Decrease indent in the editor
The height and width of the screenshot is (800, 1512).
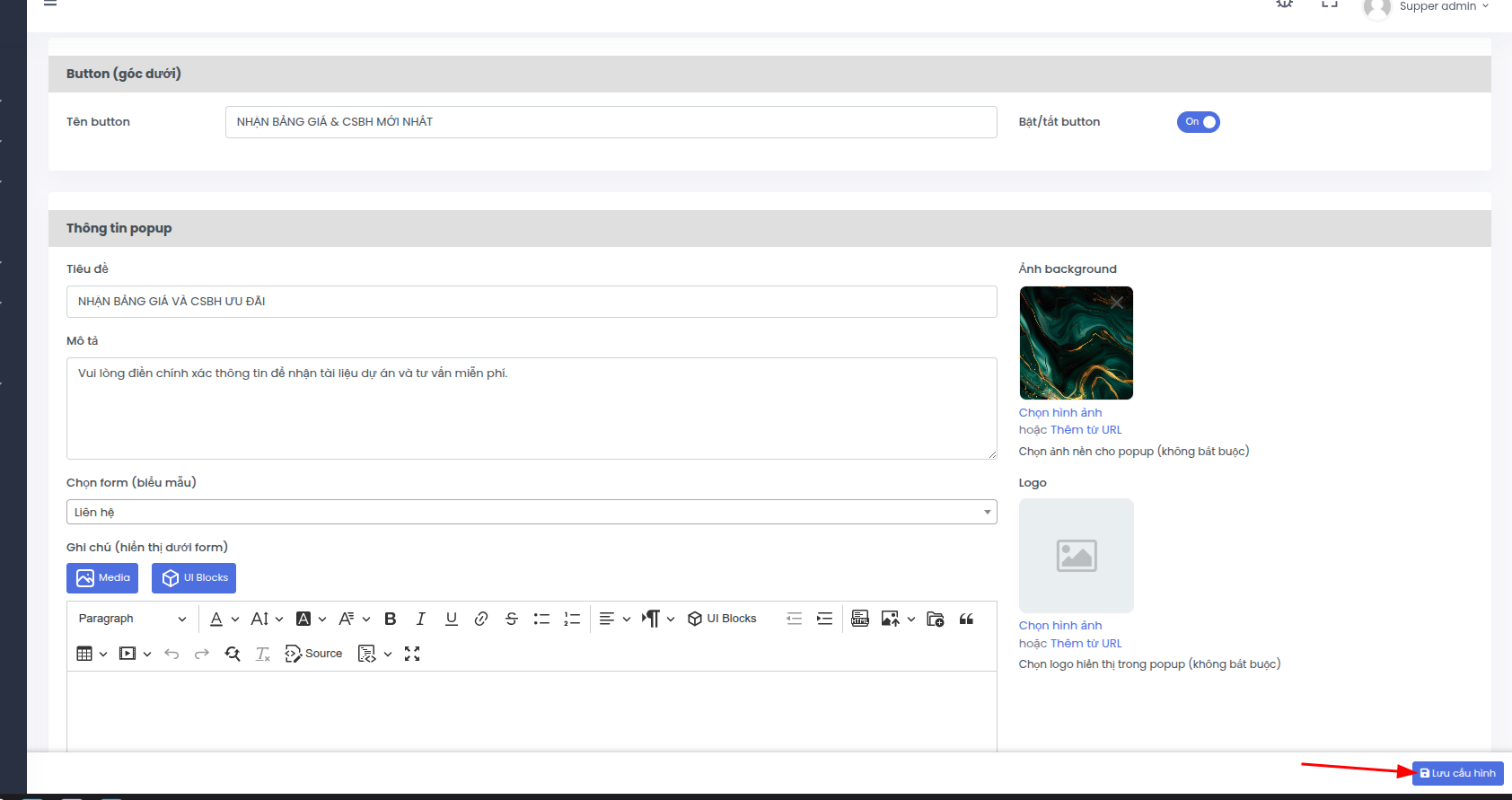click(794, 619)
